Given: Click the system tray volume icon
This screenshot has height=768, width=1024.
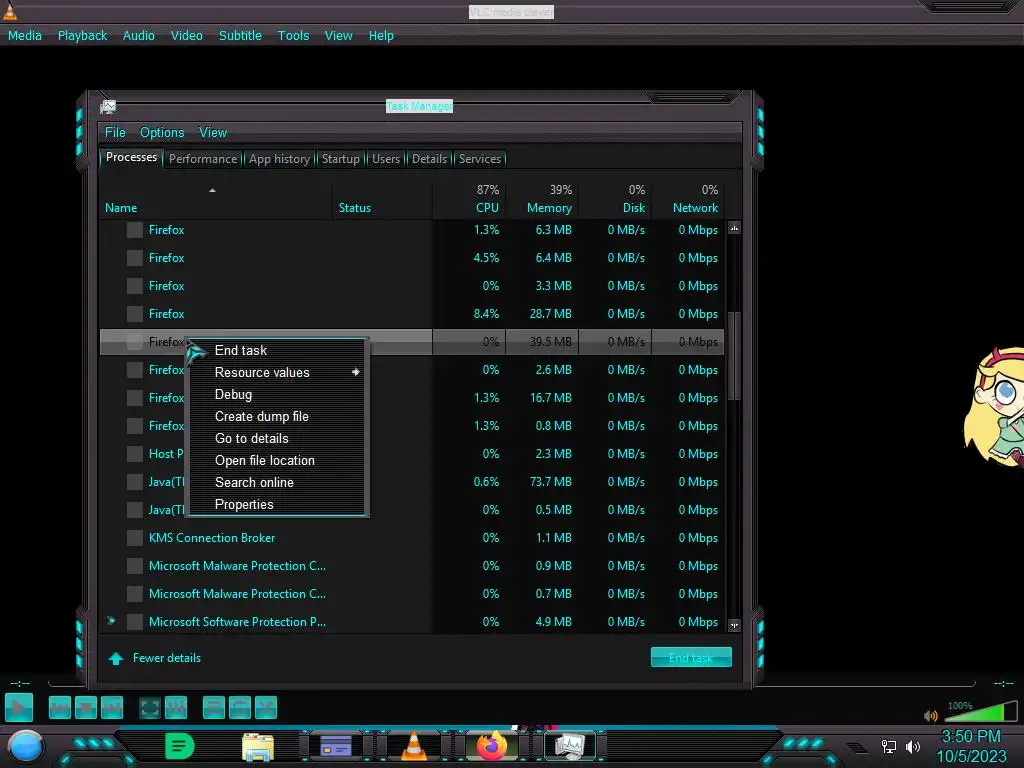Looking at the screenshot, I should pos(913,746).
